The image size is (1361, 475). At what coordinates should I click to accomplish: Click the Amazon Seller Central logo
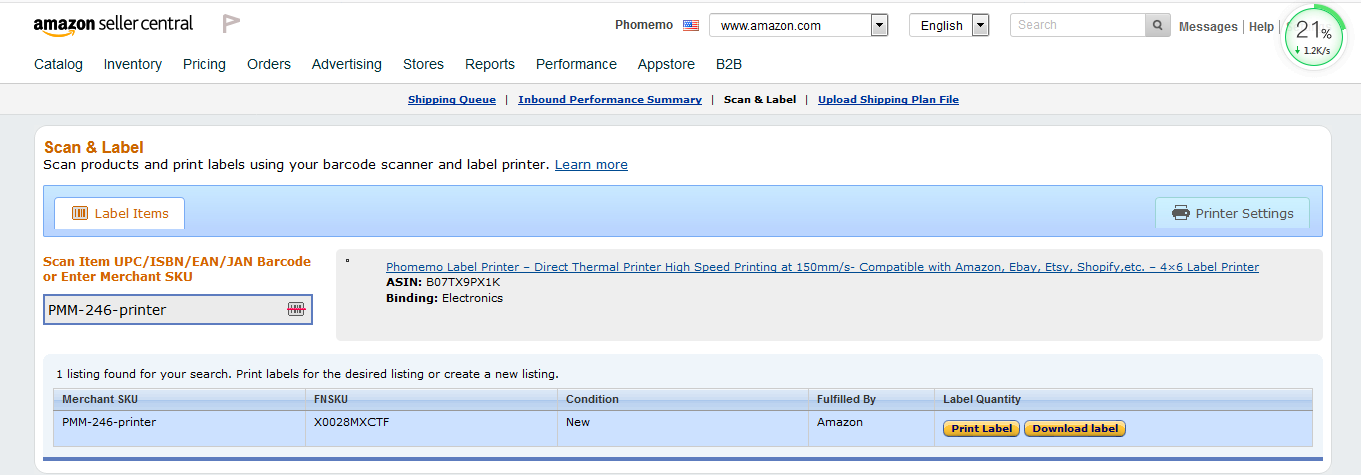click(x=113, y=24)
